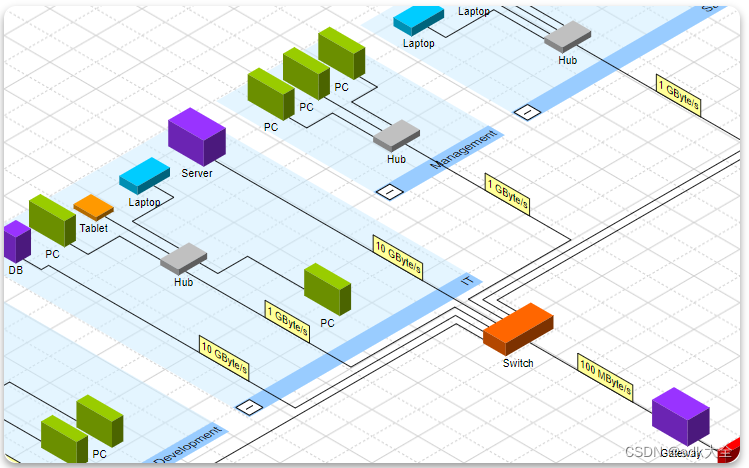
Task: Click the 10 GByte/s label on Server link
Action: (x=398, y=256)
